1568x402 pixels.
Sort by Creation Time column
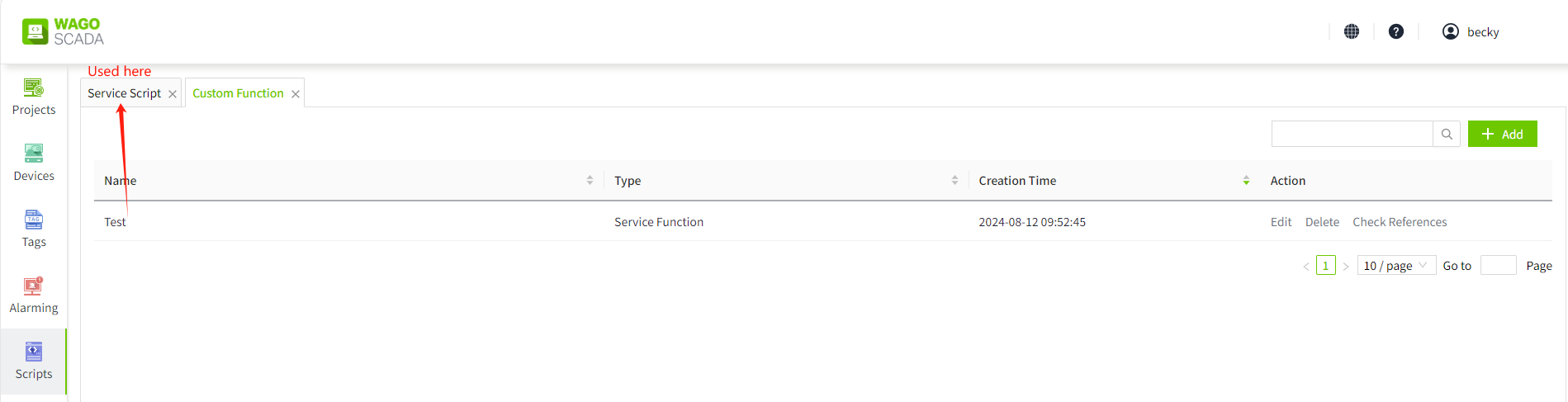(x=1246, y=180)
